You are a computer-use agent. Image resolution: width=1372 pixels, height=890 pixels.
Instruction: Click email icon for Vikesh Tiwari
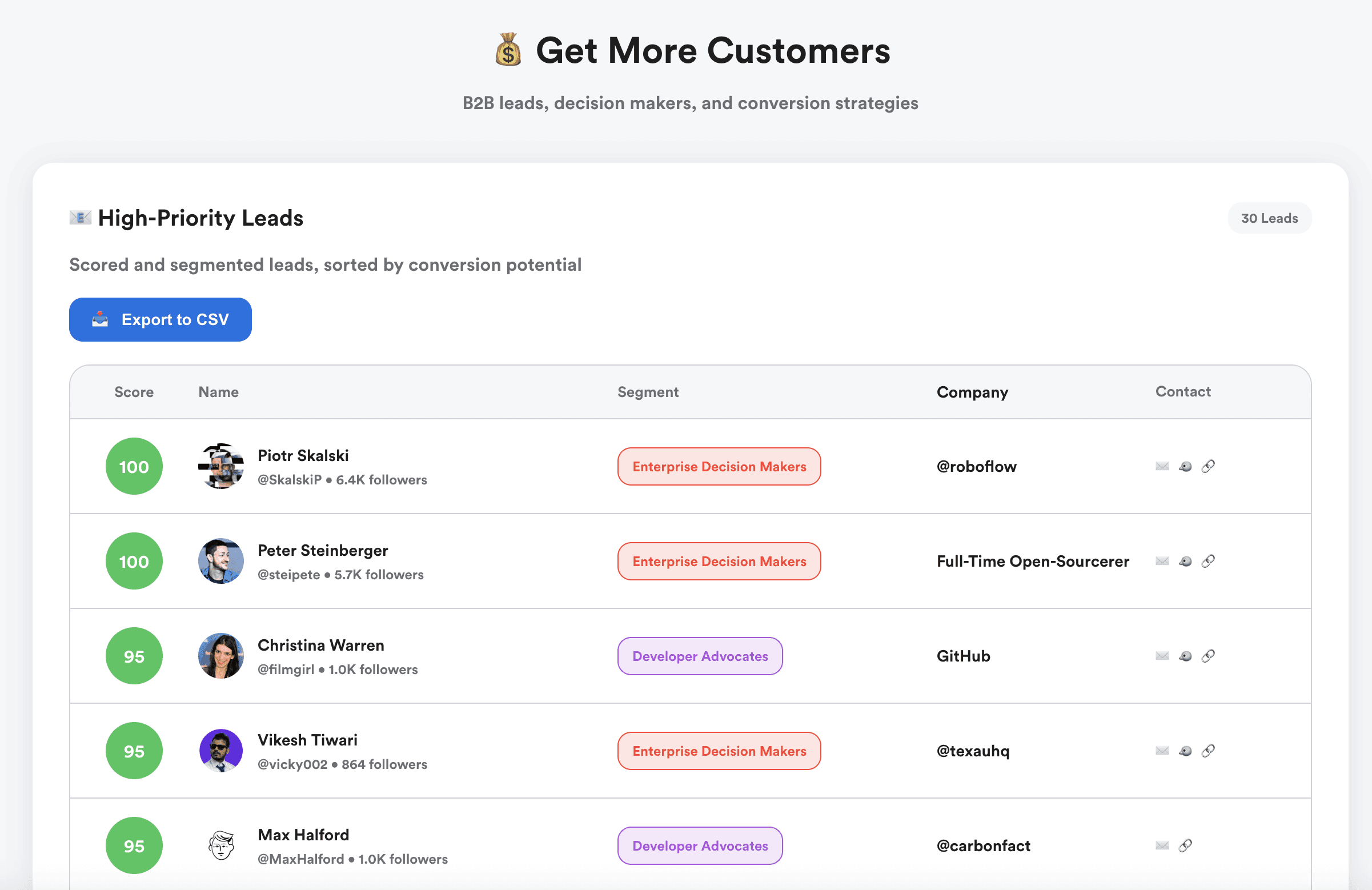point(1162,751)
